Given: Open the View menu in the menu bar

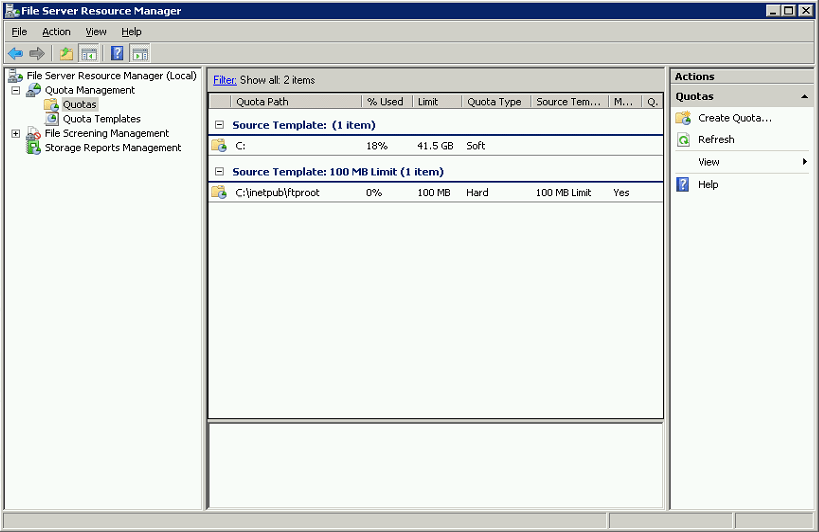Looking at the screenshot, I should pos(96,32).
